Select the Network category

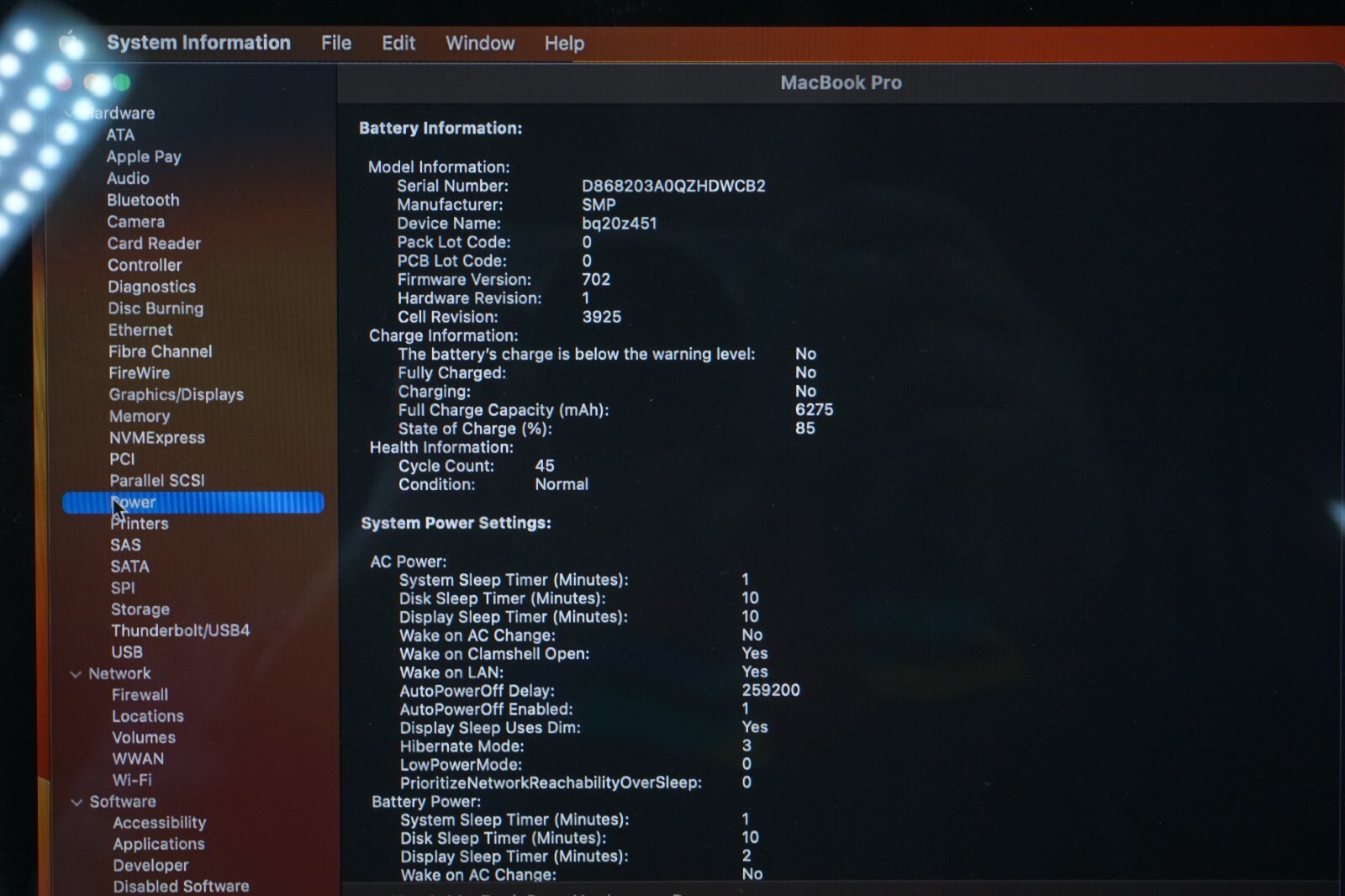click(x=119, y=673)
